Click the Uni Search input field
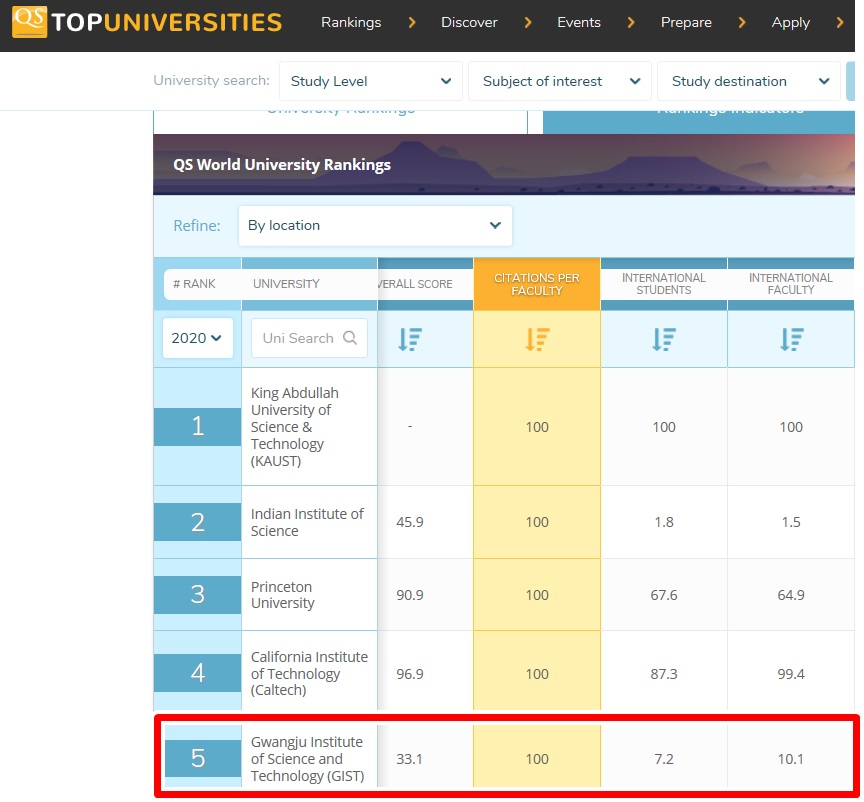864x802 pixels. 297,338
